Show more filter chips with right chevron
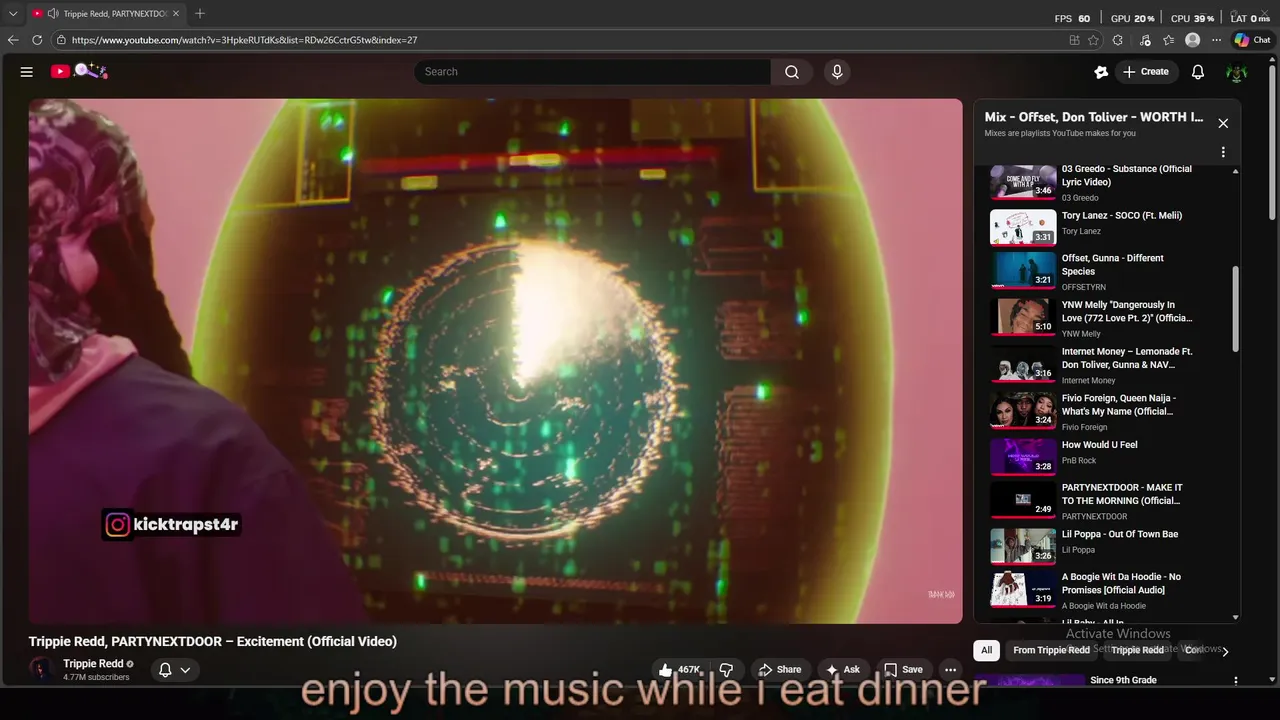The width and height of the screenshot is (1280, 720). tap(1225, 651)
